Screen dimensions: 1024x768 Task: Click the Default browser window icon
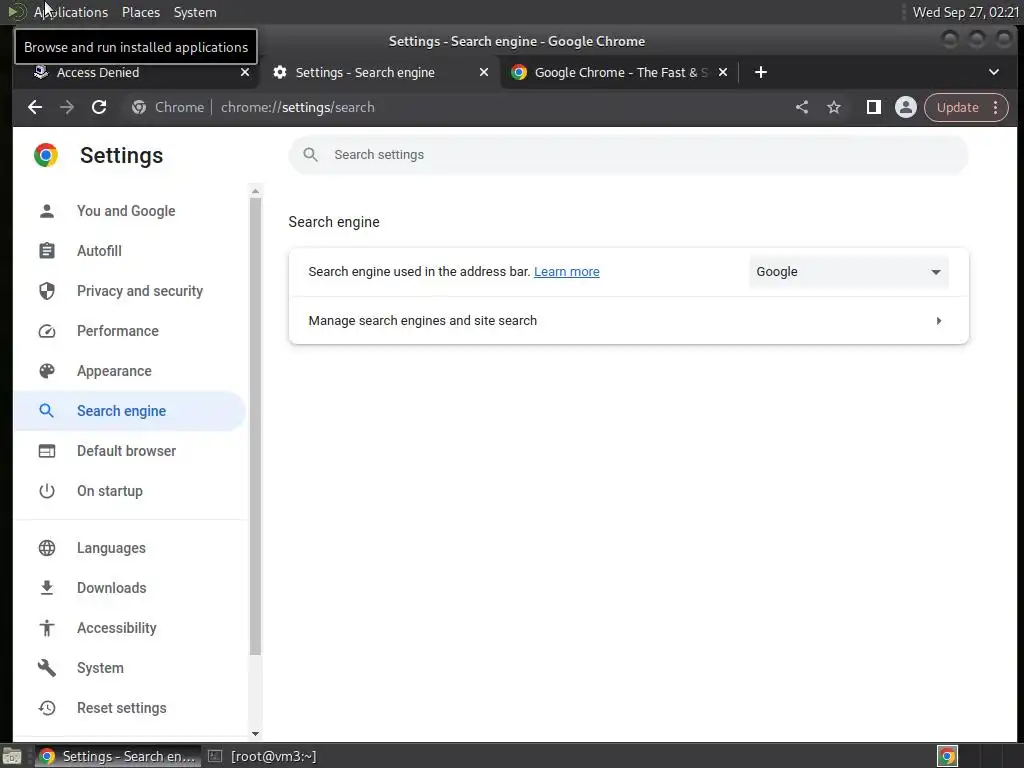47,451
